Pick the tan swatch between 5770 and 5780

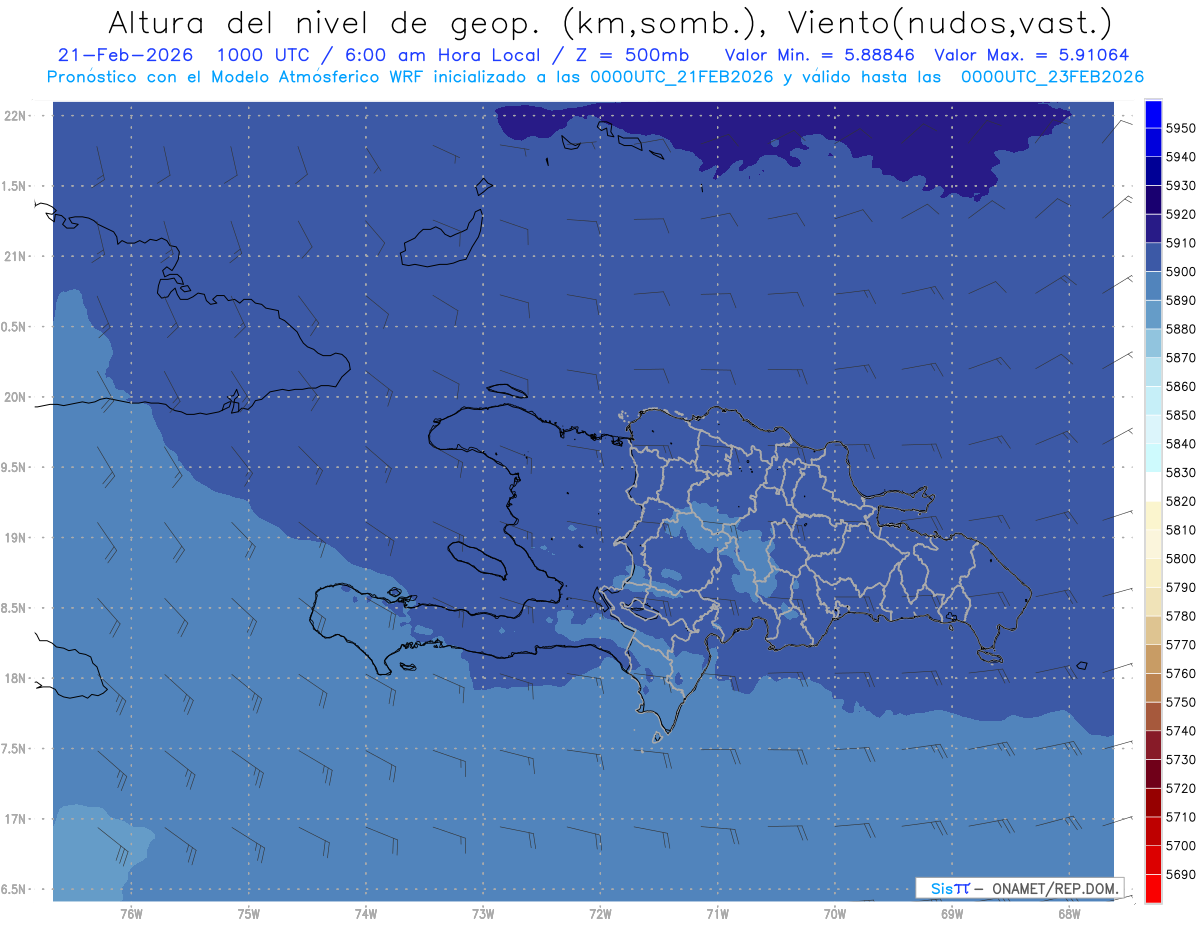click(1153, 630)
